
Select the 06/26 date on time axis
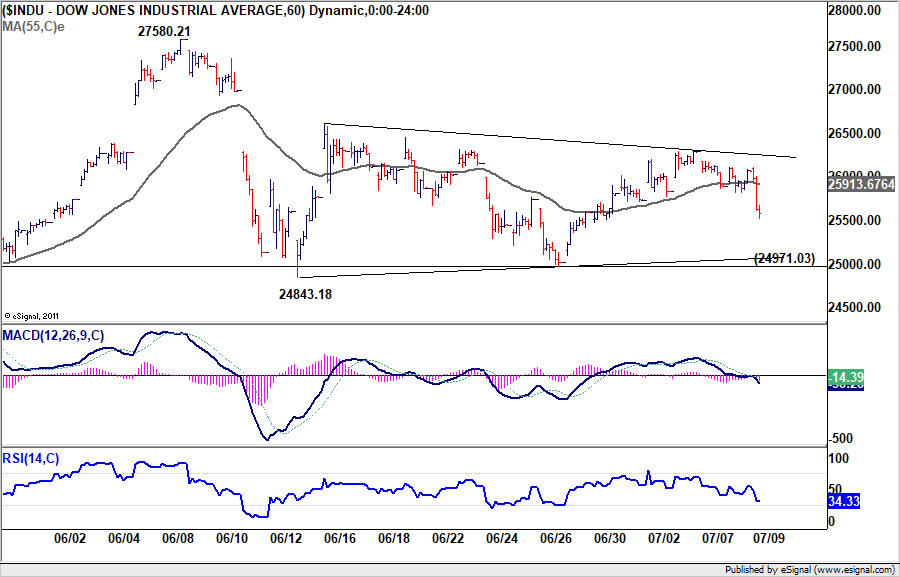pyautogui.click(x=556, y=539)
